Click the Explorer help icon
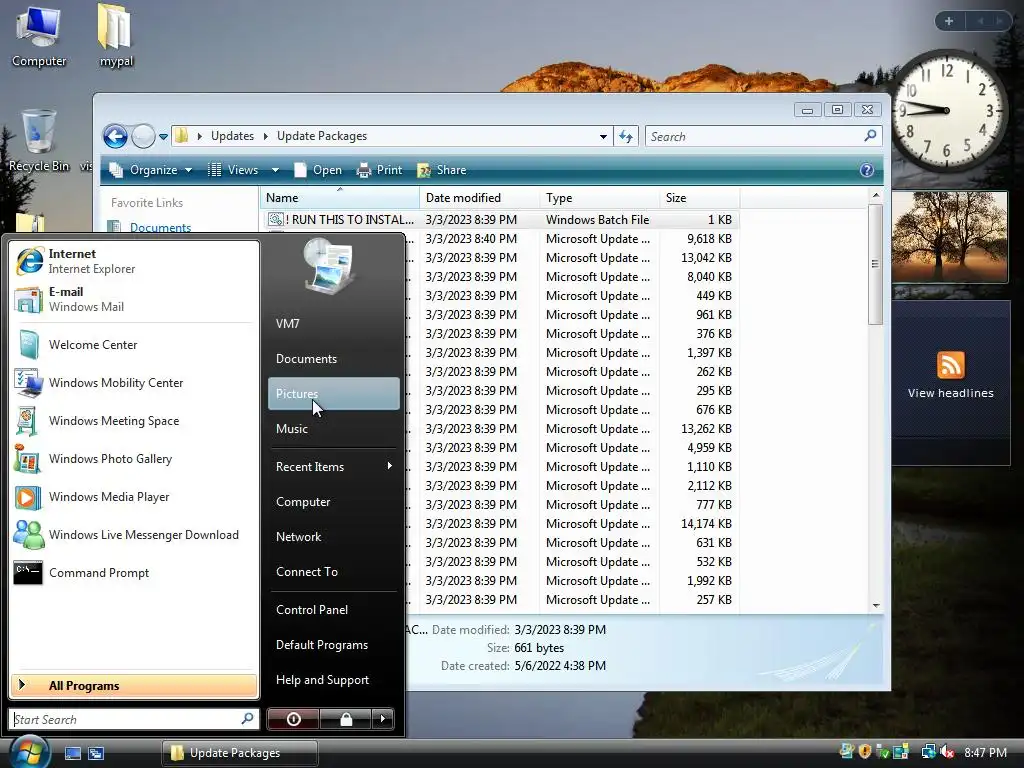The image size is (1024, 768). [867, 170]
